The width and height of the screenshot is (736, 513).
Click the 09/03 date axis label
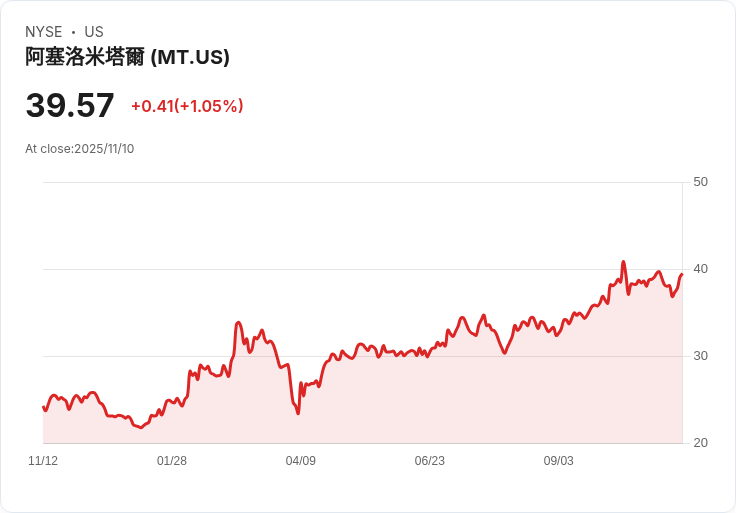[x=559, y=461]
